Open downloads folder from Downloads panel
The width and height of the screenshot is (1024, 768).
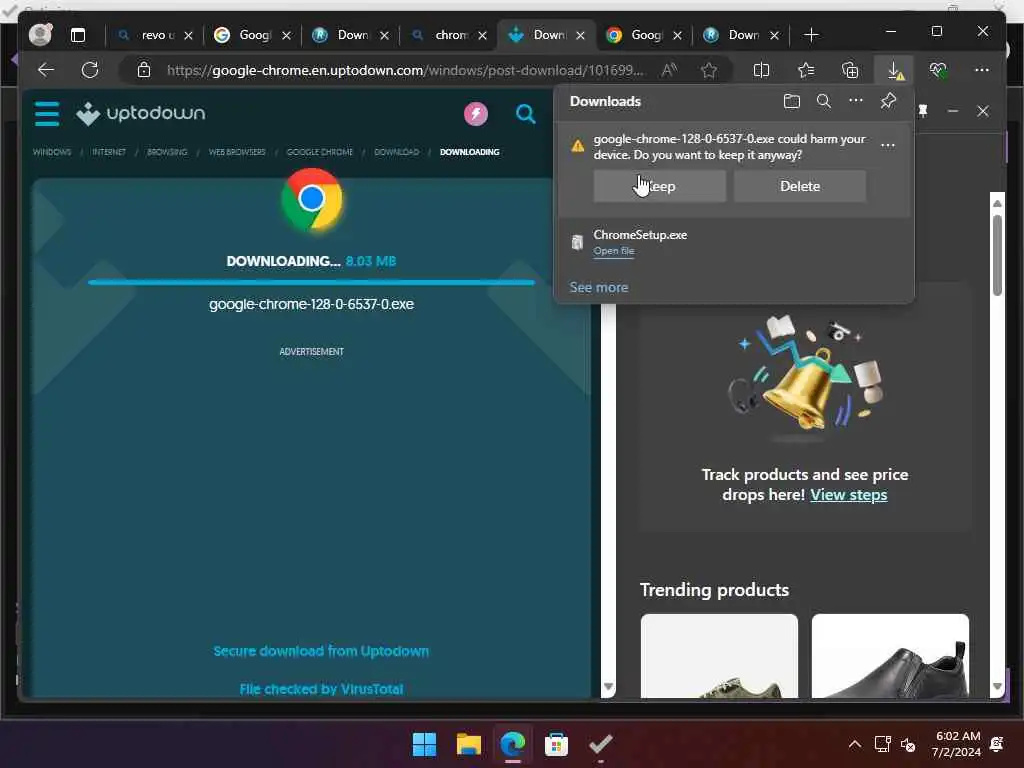(792, 101)
